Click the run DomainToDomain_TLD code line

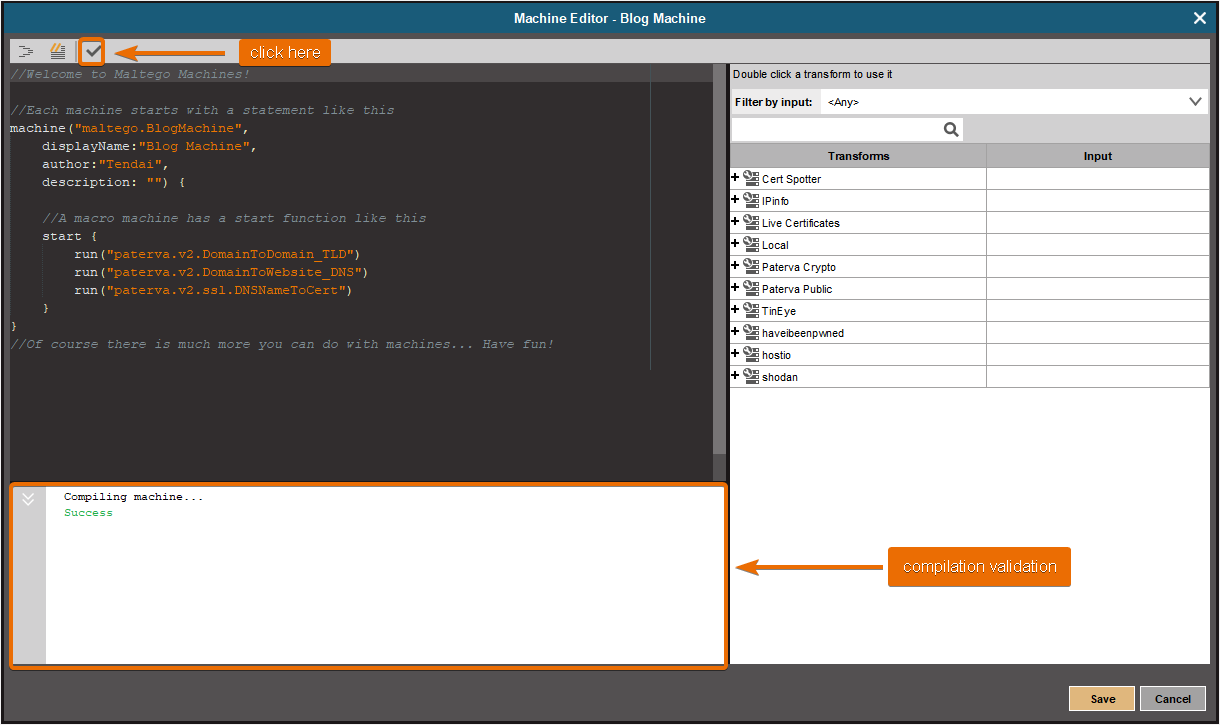tap(216, 254)
